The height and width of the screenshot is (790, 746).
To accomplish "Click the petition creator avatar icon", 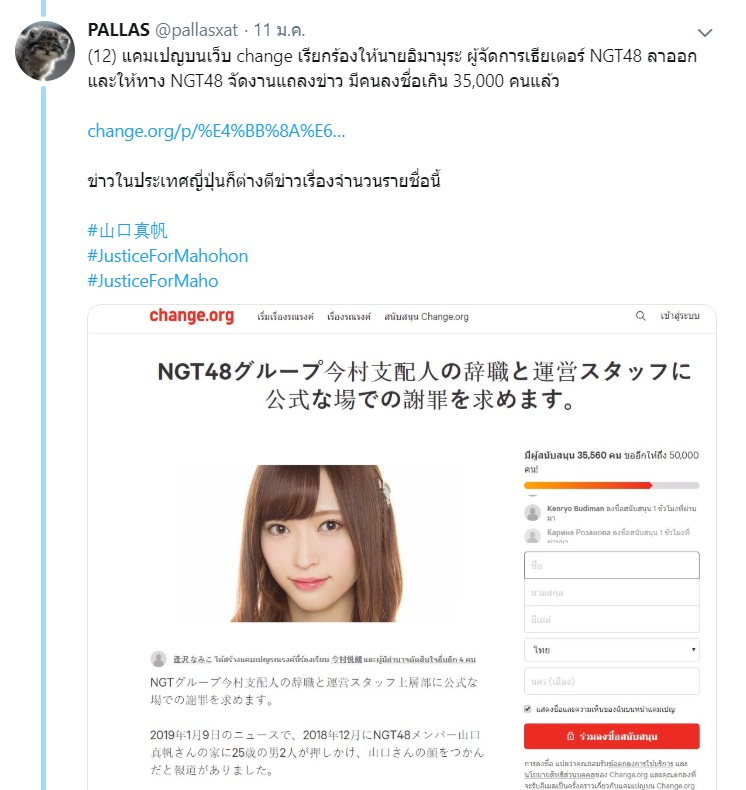I will coord(158,659).
